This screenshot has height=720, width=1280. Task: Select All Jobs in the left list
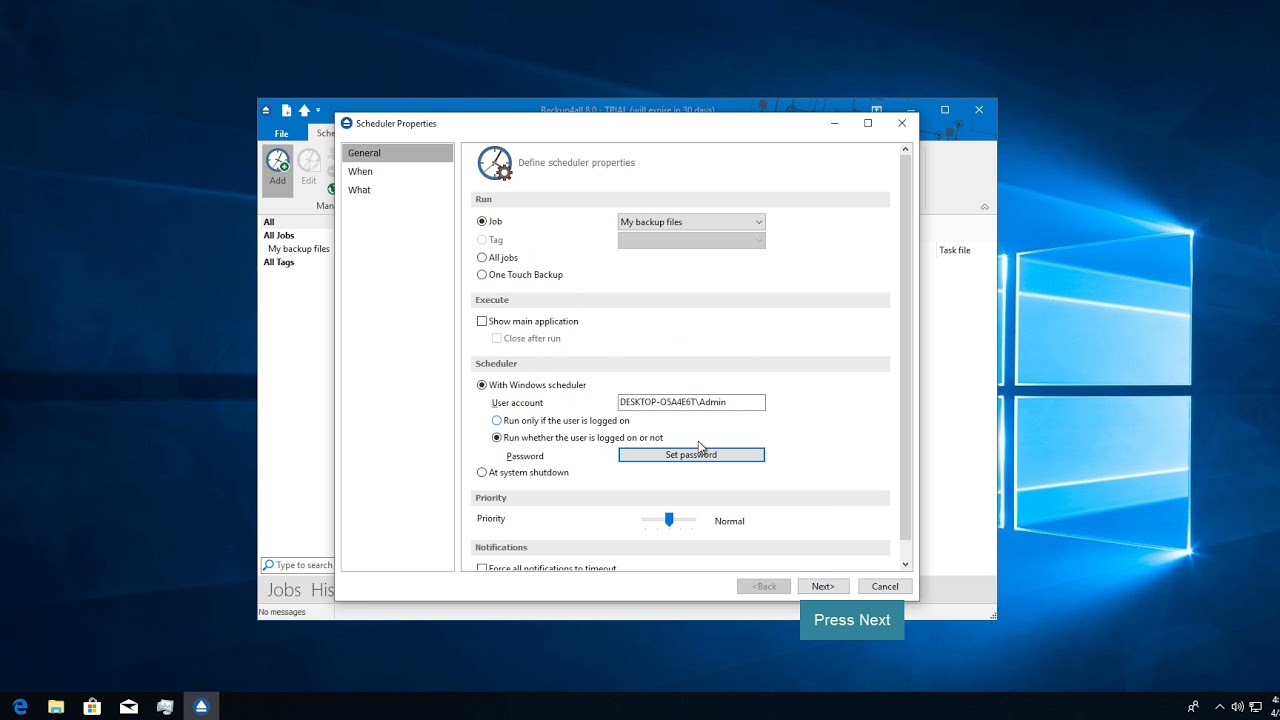pyautogui.click(x=279, y=236)
